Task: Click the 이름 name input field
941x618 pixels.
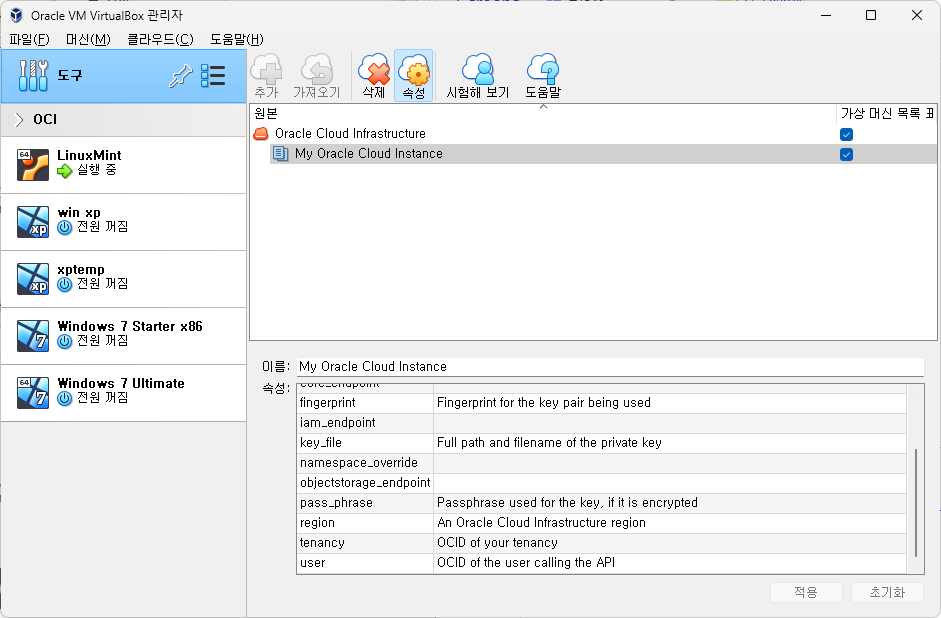Action: [x=610, y=367]
